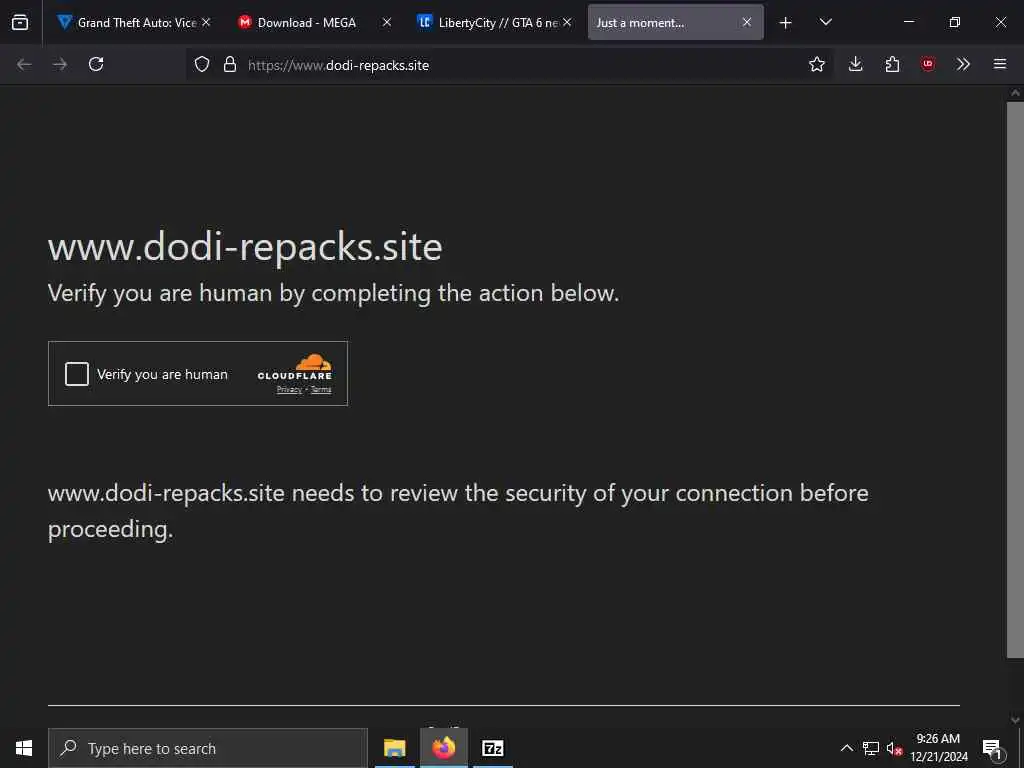The image size is (1024, 768).
Task: Switch to Grand Theft Auto: Vice tab
Action: tap(134, 22)
